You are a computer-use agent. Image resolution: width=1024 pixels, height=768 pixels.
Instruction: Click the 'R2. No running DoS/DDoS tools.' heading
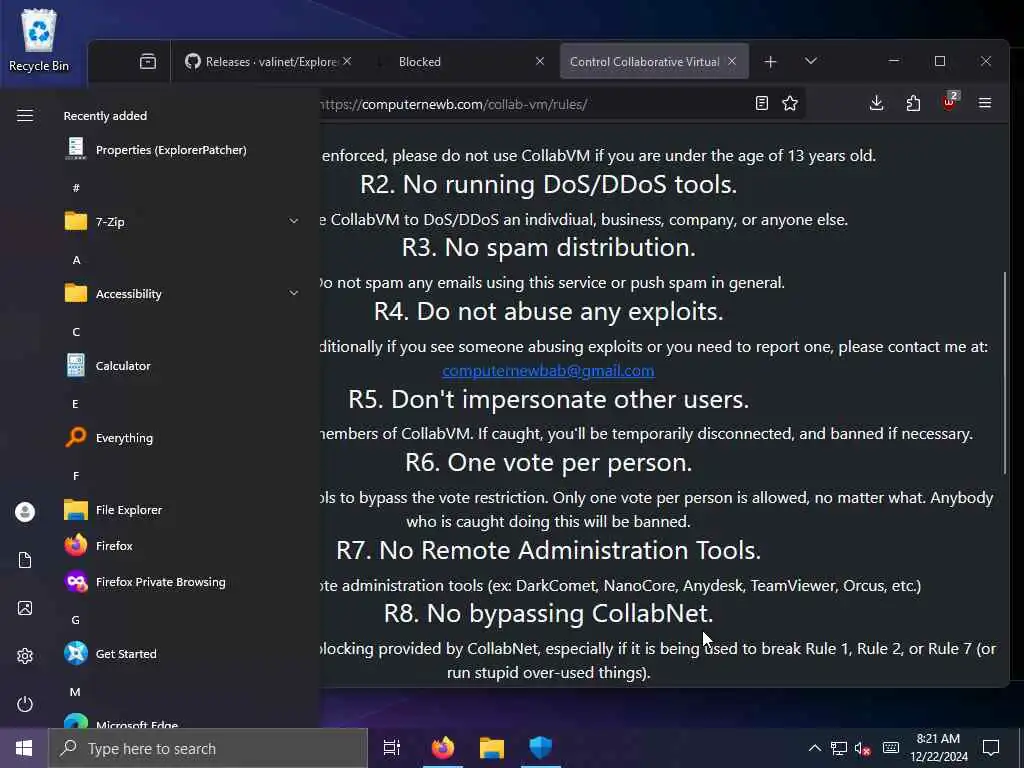point(548,184)
